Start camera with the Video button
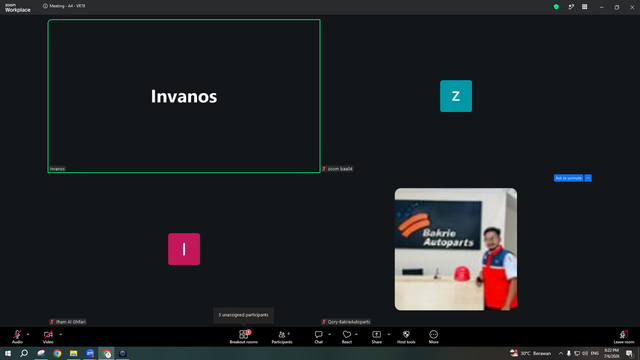This screenshot has height=360, width=640. point(48,337)
